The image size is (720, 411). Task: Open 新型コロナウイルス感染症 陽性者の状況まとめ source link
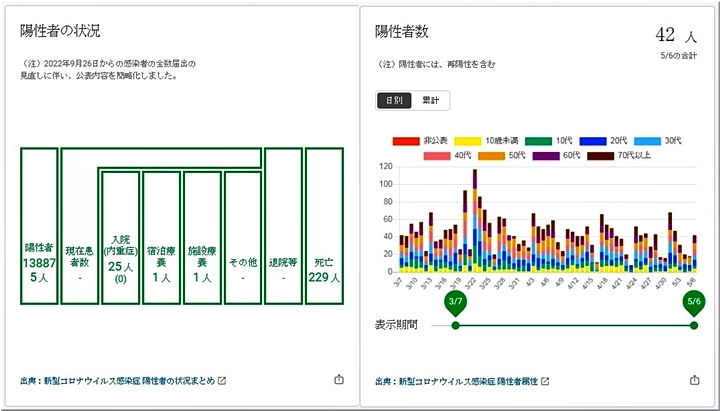pos(117,381)
